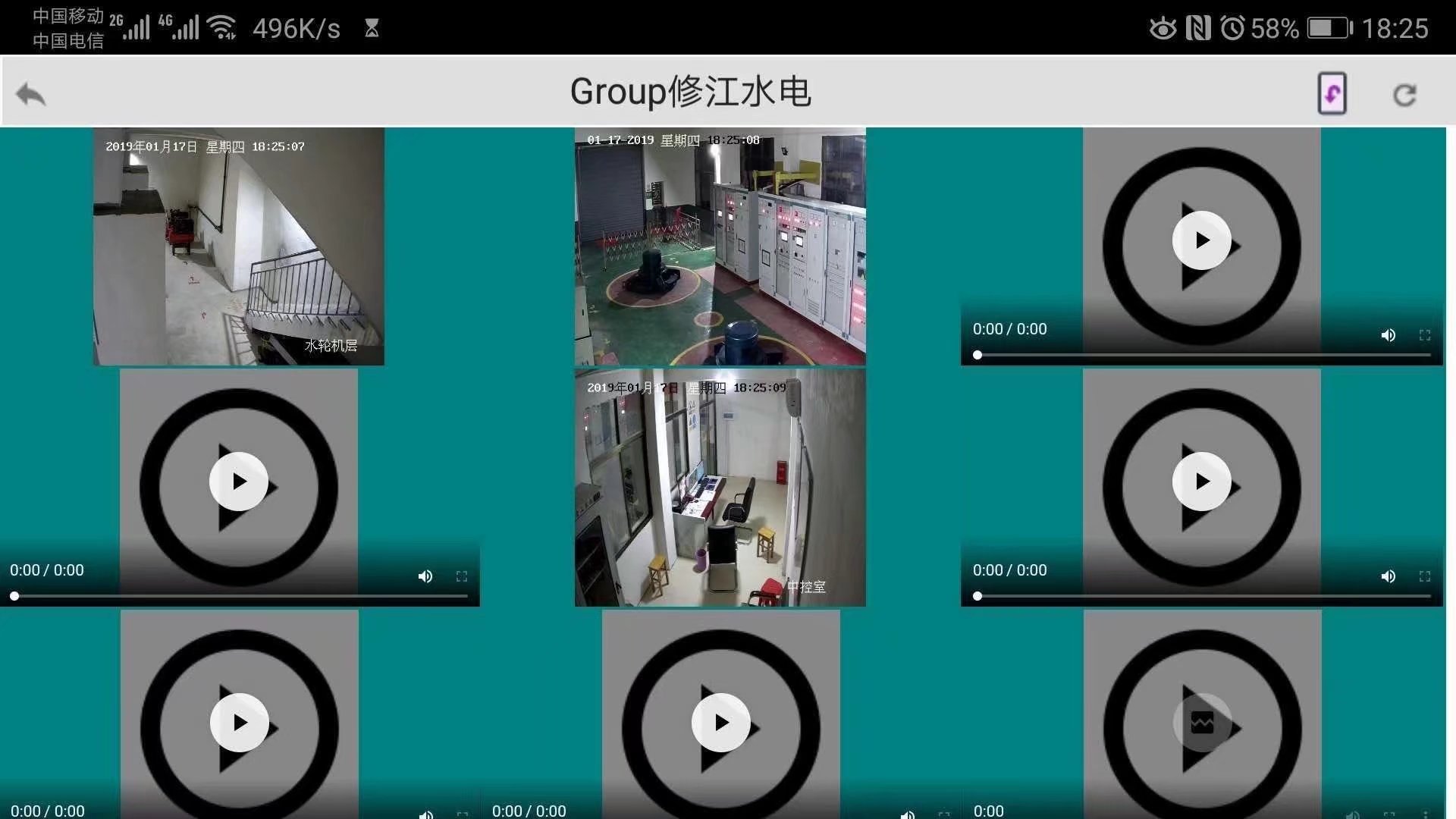Tap the back arrow icon
The image size is (1456, 819).
pyautogui.click(x=31, y=94)
